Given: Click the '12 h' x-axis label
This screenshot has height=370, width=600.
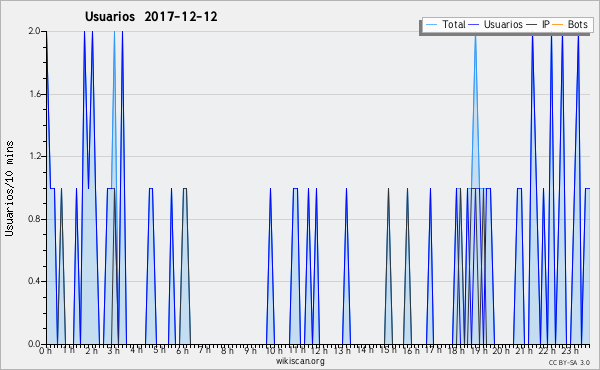Looking at the screenshot, I should point(320,350).
